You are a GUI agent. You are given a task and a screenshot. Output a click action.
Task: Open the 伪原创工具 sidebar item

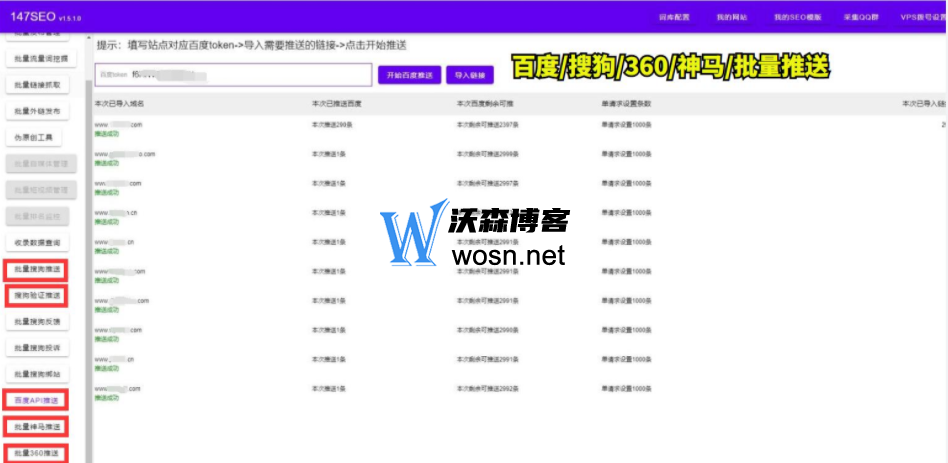pos(38,137)
